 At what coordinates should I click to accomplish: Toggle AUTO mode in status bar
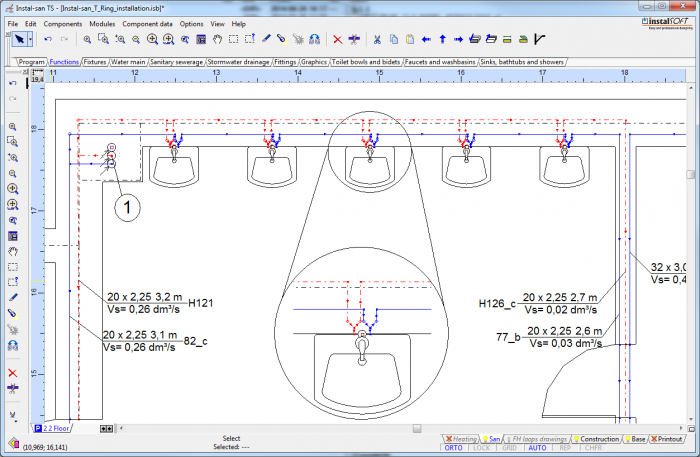click(537, 449)
